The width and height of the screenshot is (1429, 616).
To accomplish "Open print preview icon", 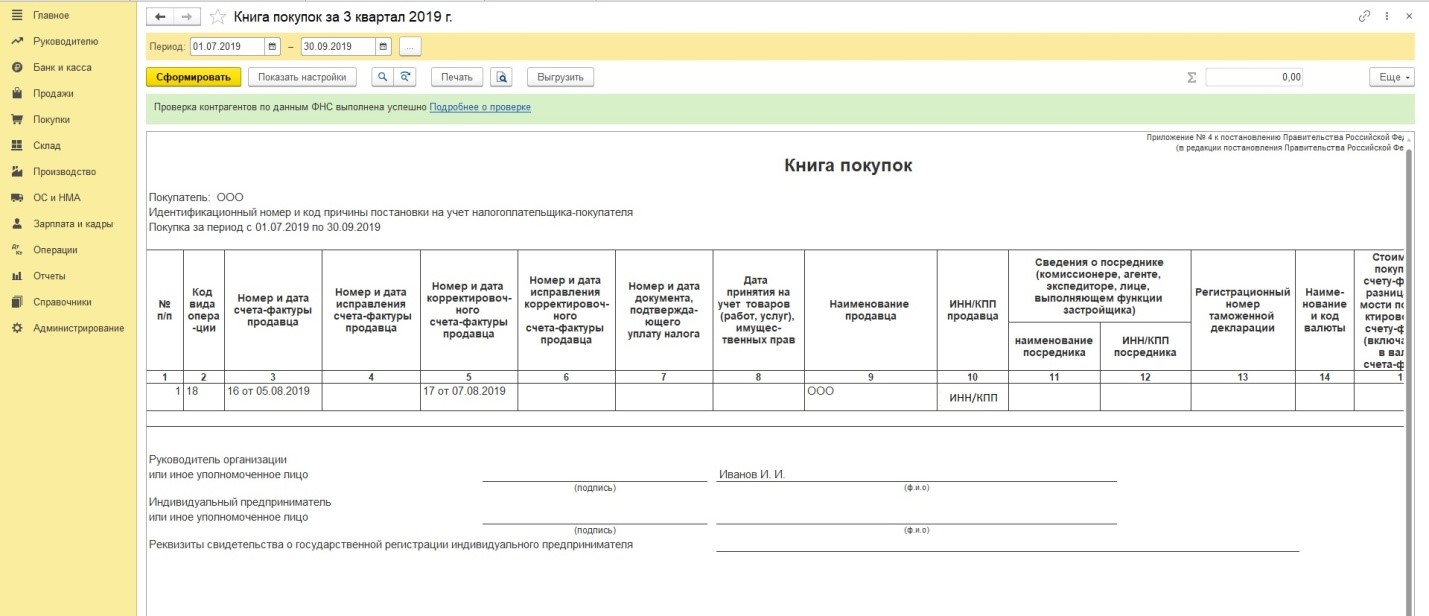I will click(x=502, y=77).
